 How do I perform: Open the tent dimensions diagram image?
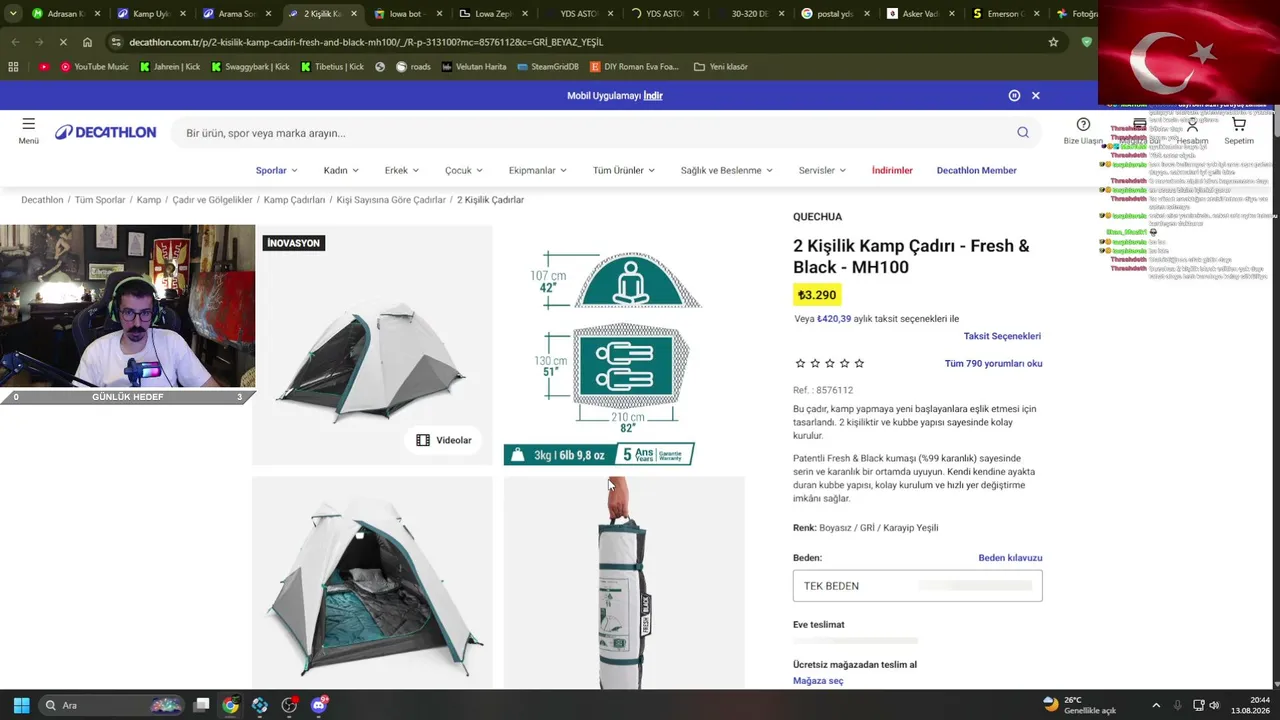[x=624, y=345]
